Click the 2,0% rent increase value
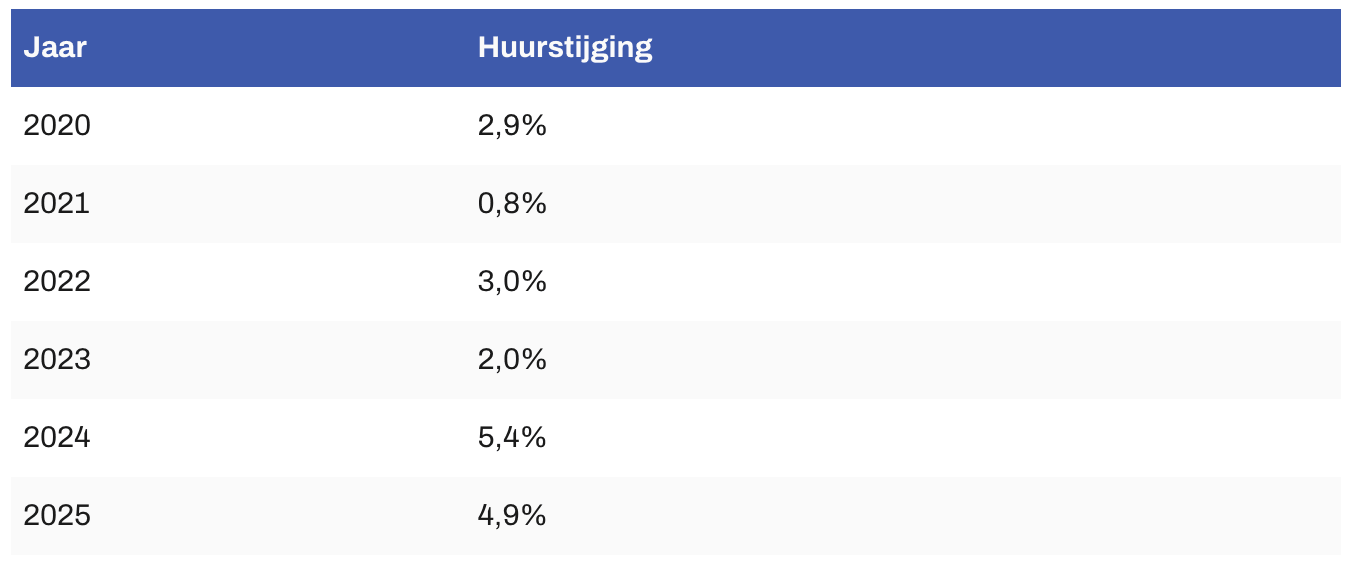 pos(512,360)
